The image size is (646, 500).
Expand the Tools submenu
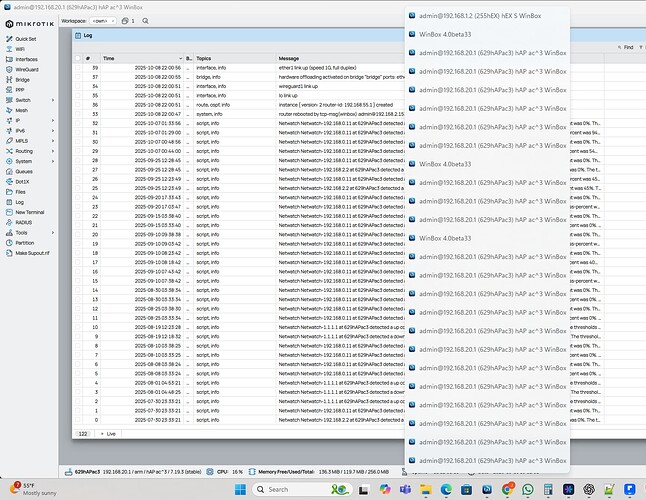[x=53, y=233]
